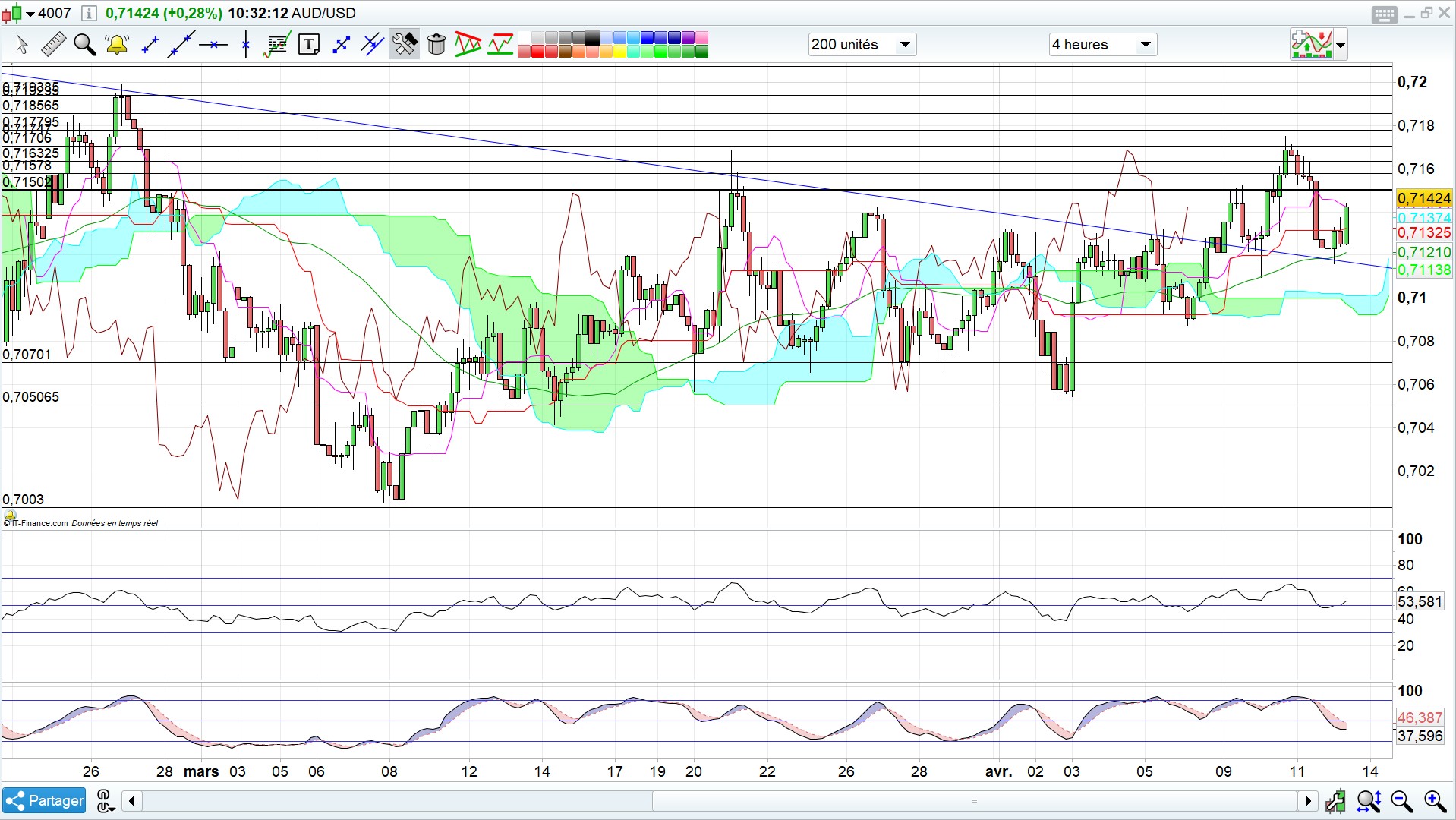Click the 4007 ticker code
Screen dimensions: 1456x820
point(54,13)
